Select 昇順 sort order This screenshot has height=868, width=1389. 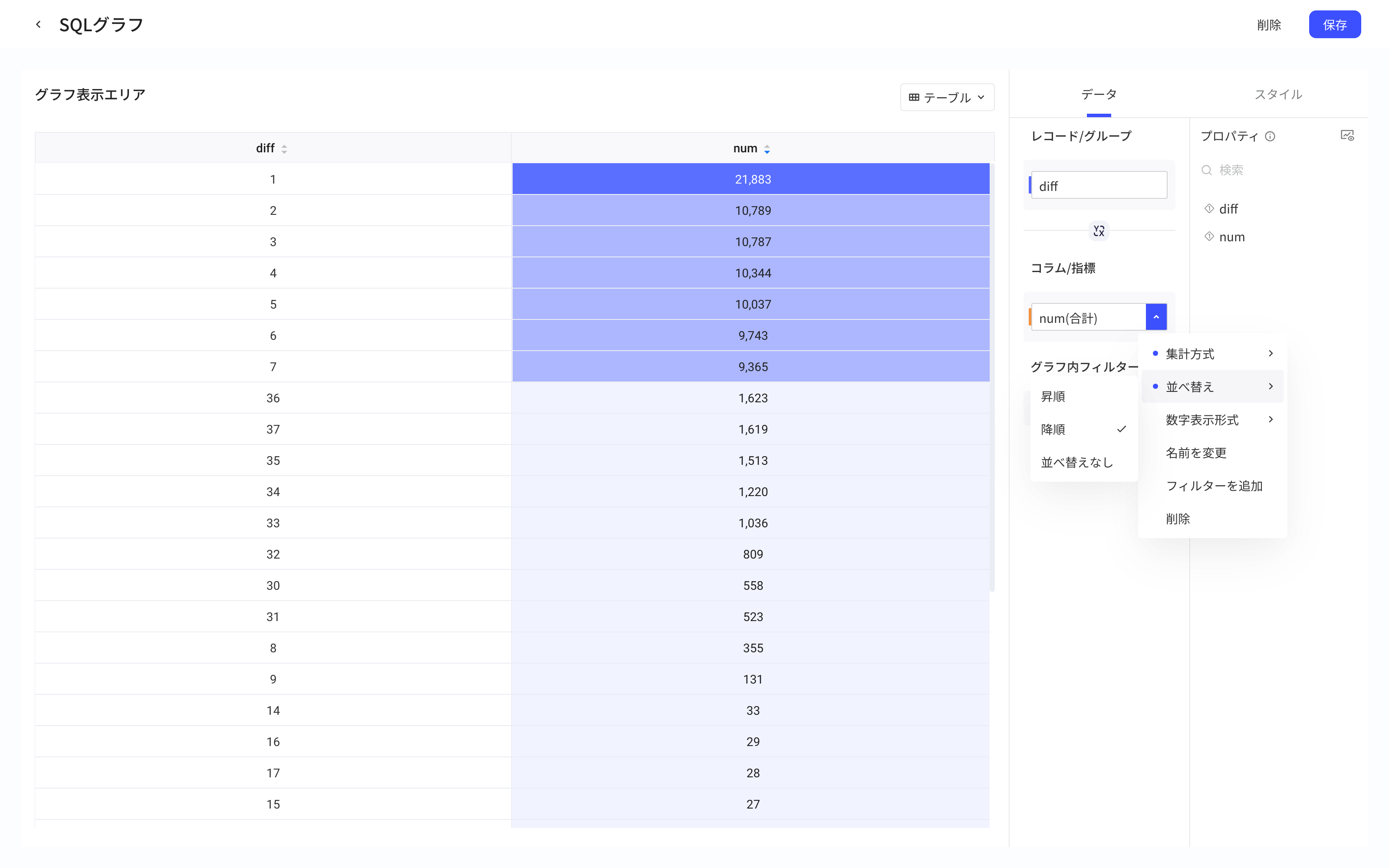(x=1084, y=396)
